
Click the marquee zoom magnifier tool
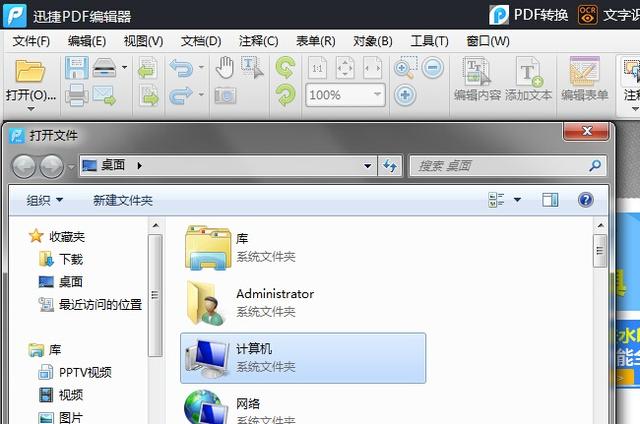(405, 68)
